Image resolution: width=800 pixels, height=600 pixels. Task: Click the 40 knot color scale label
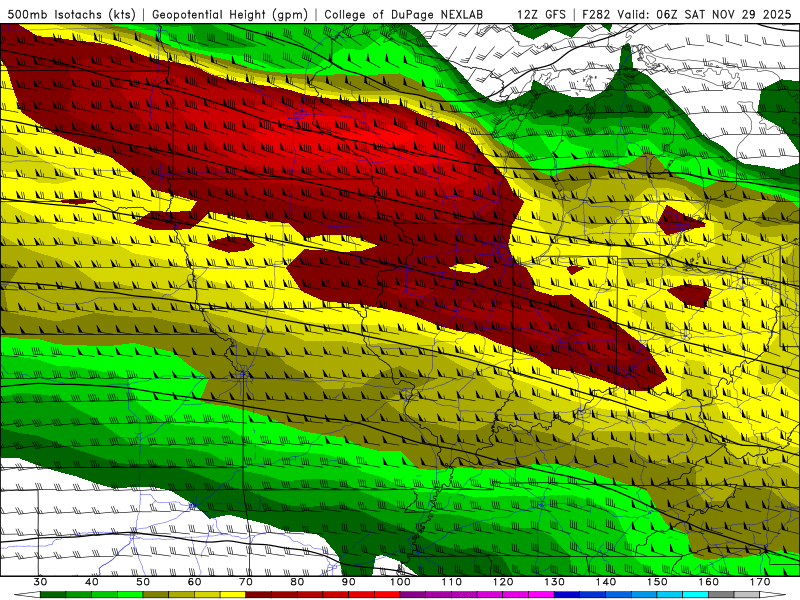point(92,582)
